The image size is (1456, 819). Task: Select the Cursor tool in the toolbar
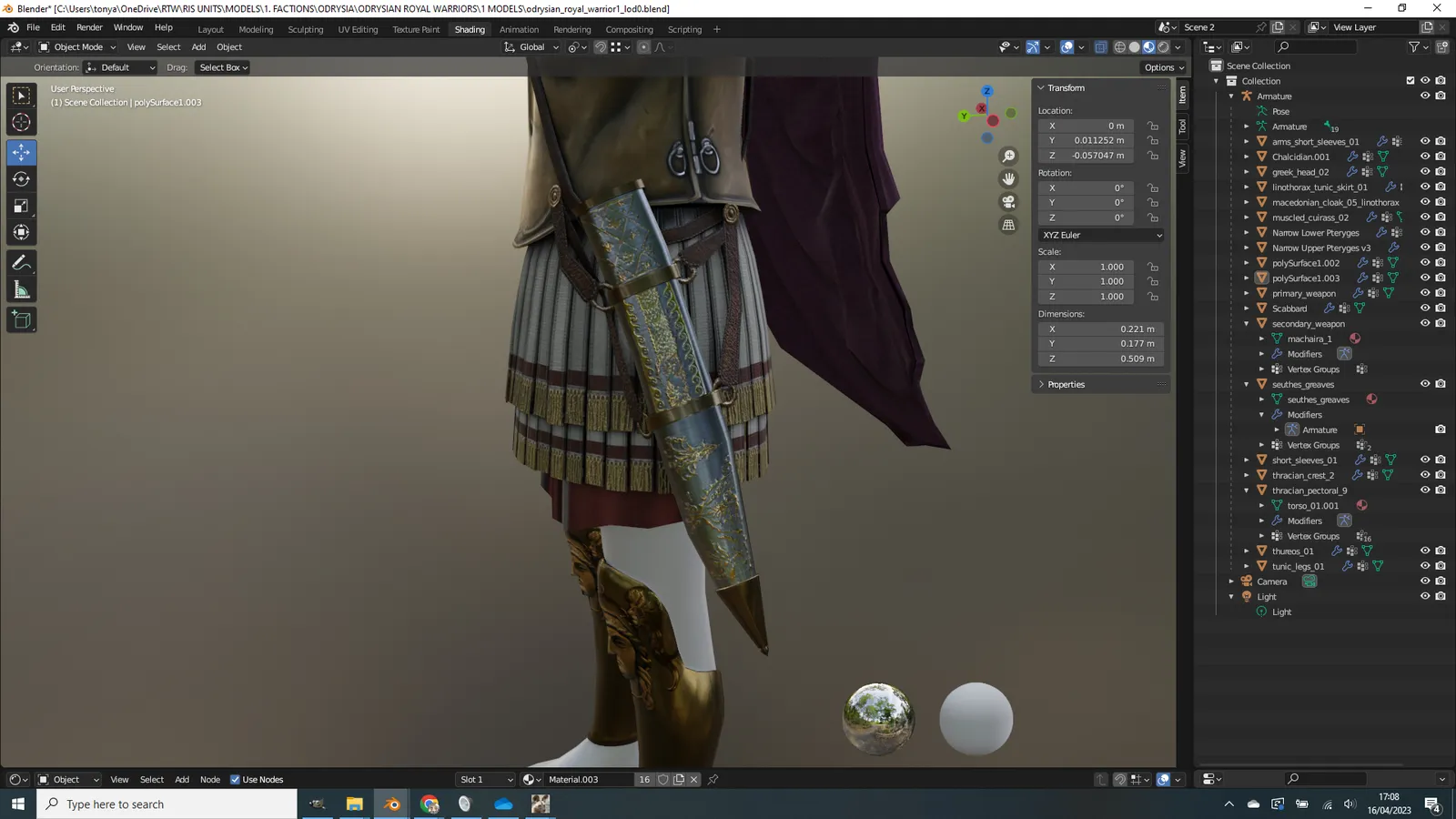click(21, 123)
